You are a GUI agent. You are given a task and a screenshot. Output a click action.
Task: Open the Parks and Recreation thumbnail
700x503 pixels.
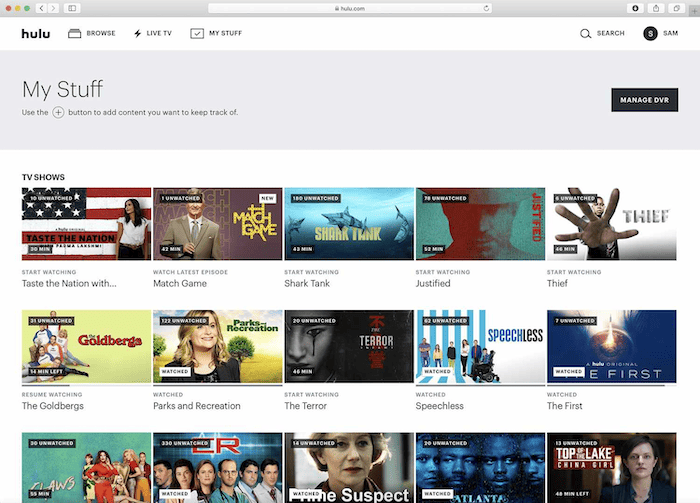click(x=218, y=346)
